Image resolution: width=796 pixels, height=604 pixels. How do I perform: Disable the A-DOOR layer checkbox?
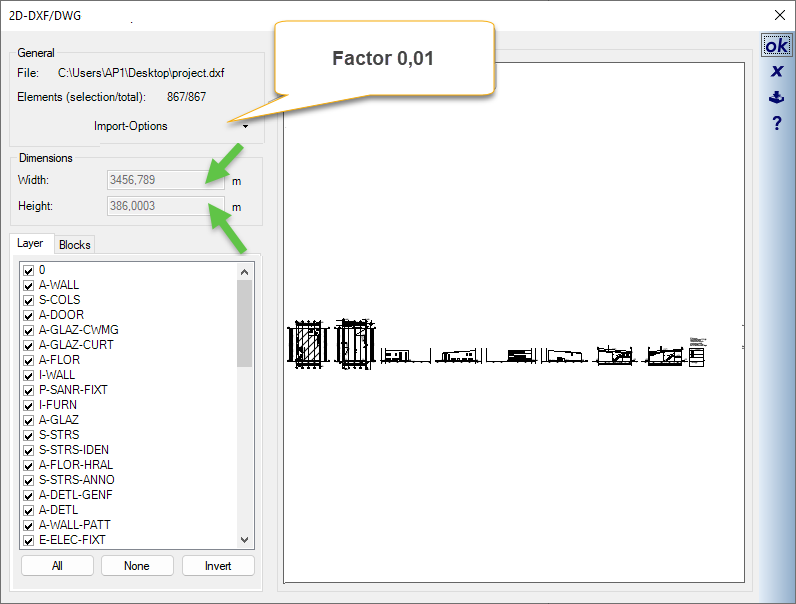pos(28,315)
